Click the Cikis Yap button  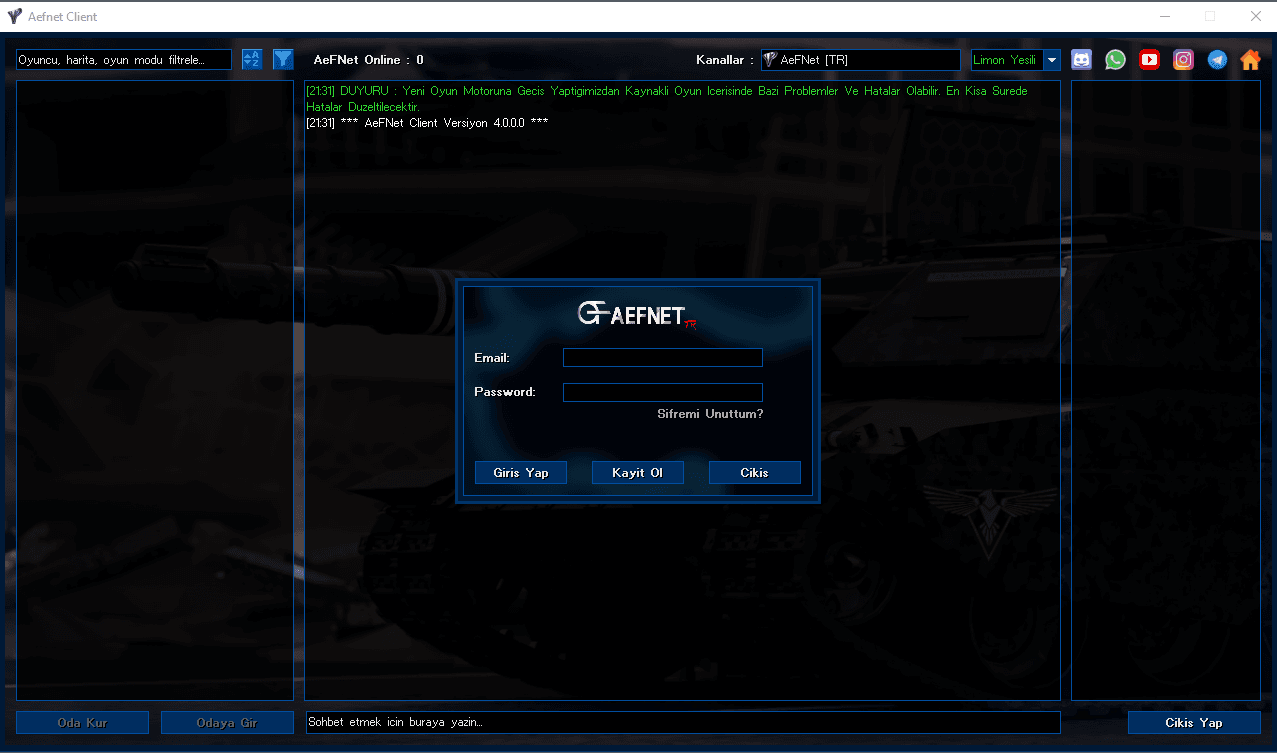click(x=1194, y=723)
